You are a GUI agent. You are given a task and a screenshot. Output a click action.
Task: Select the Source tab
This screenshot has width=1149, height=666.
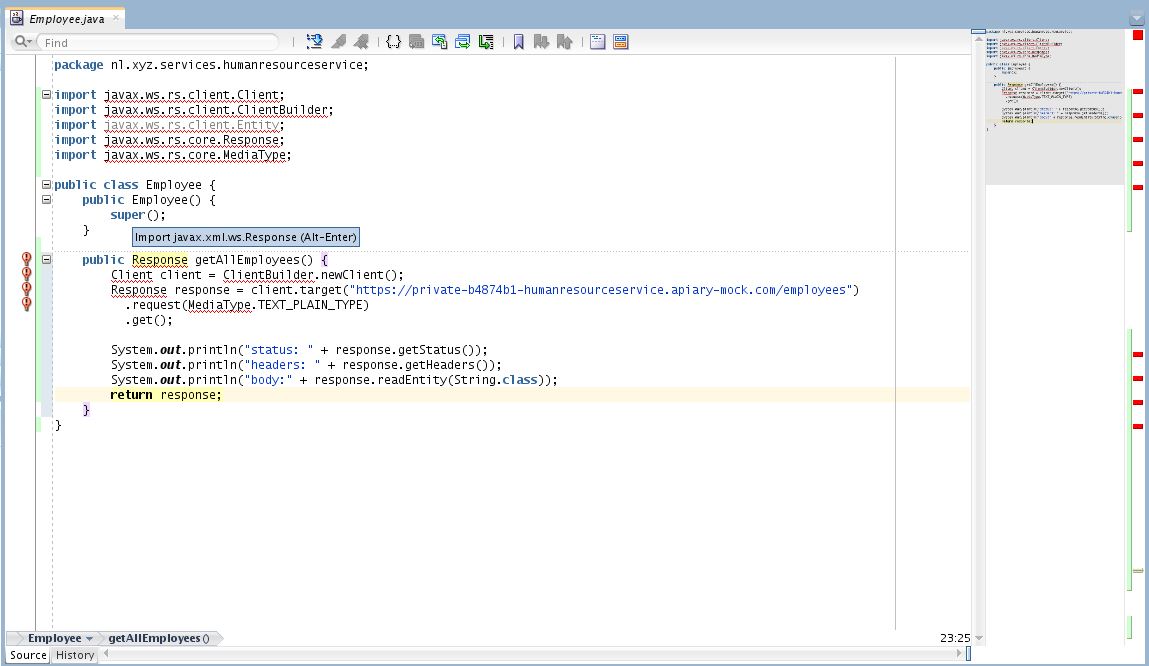(28, 655)
